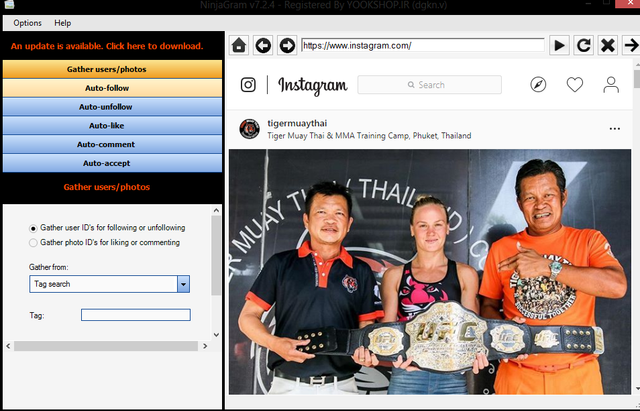Open the Options menu
This screenshot has width=640, height=411.
point(27,23)
